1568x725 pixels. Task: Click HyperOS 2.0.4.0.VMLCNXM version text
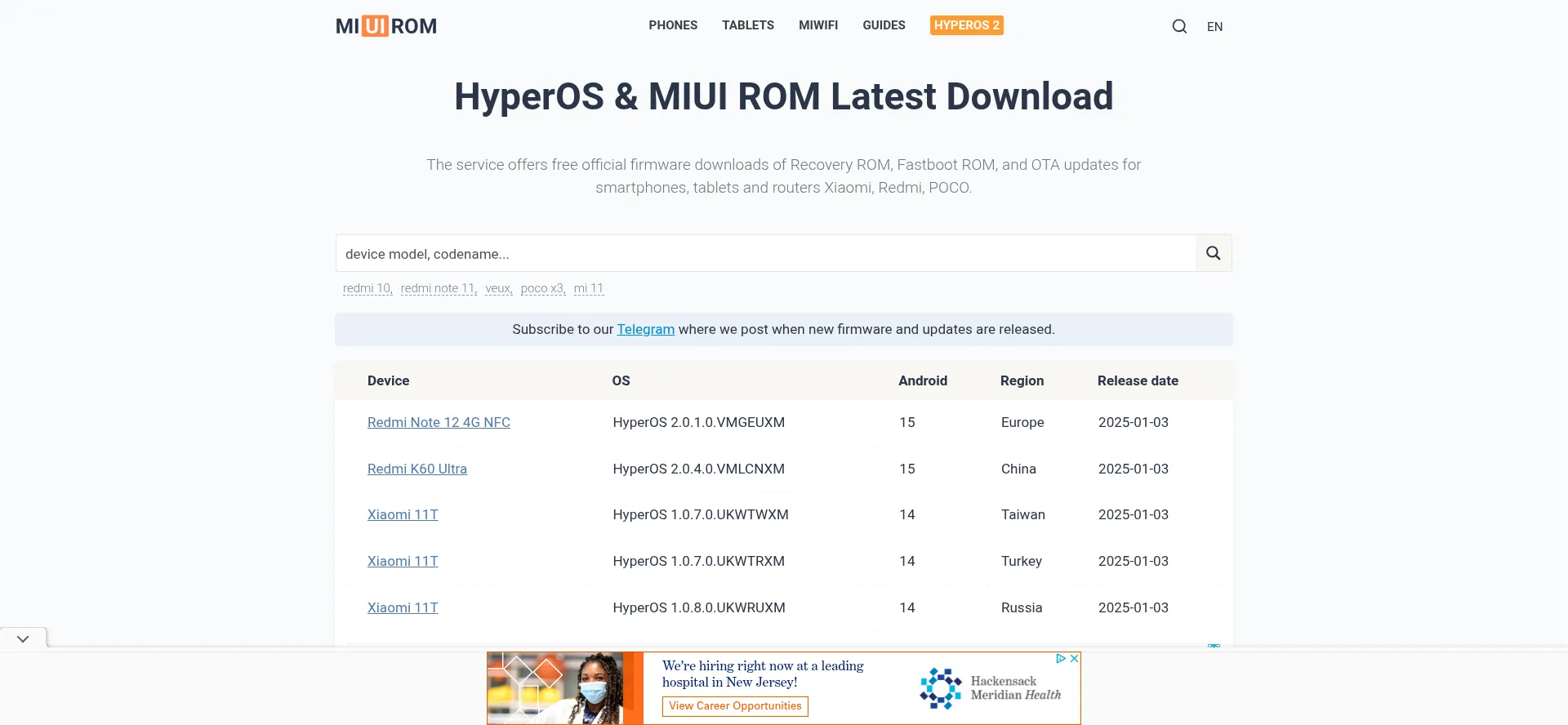tap(698, 469)
